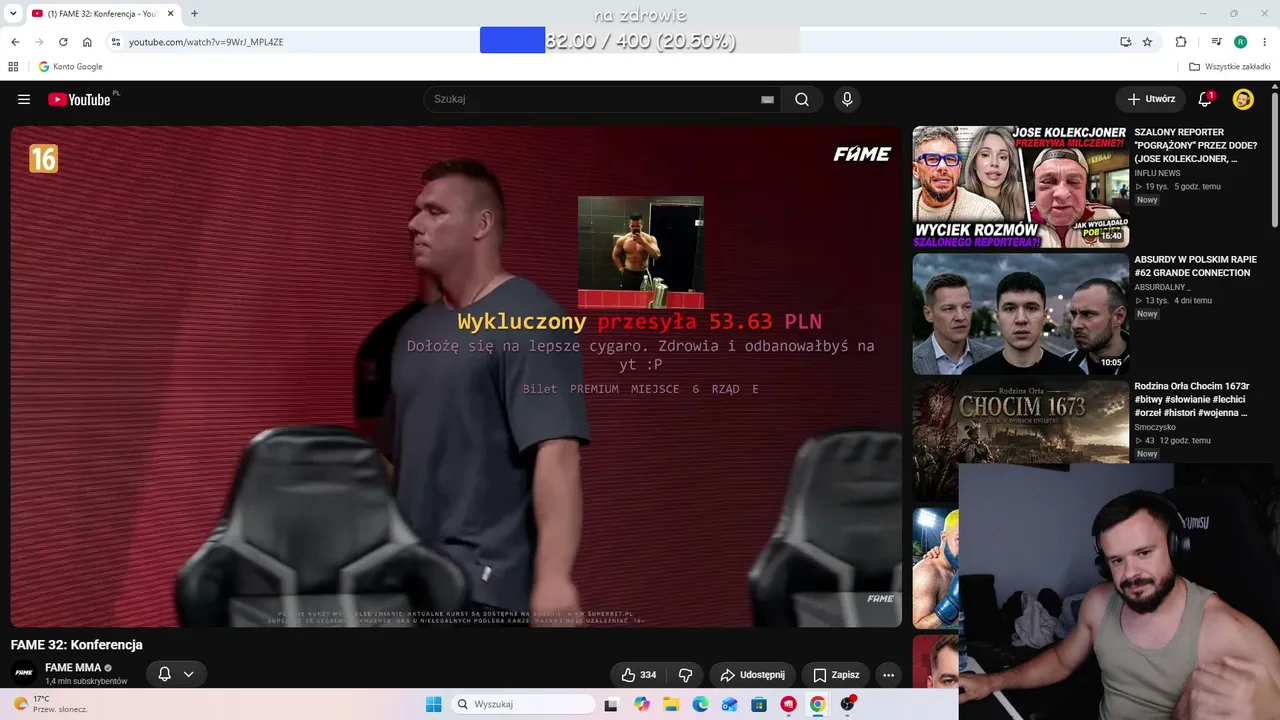The width and height of the screenshot is (1280, 720).
Task: View site information for youtube.com
Action: coord(116,42)
